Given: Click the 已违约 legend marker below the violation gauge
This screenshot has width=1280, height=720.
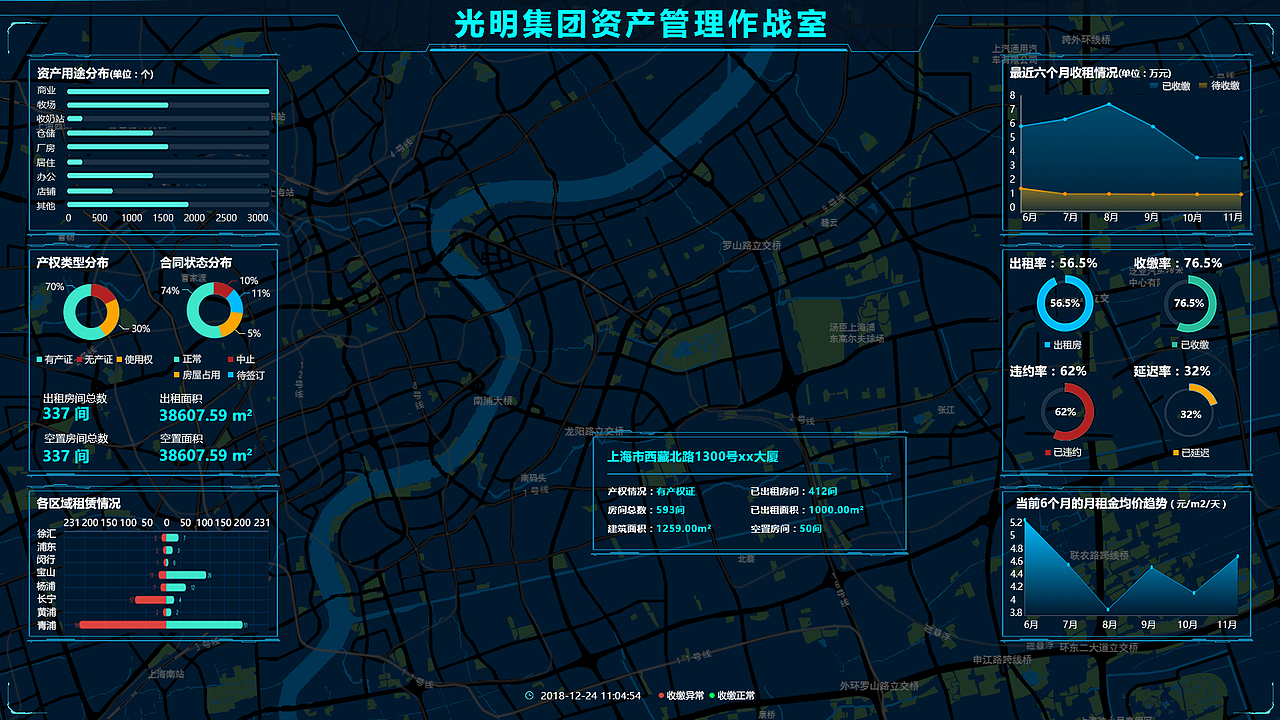Looking at the screenshot, I should pyautogui.click(x=1048, y=452).
